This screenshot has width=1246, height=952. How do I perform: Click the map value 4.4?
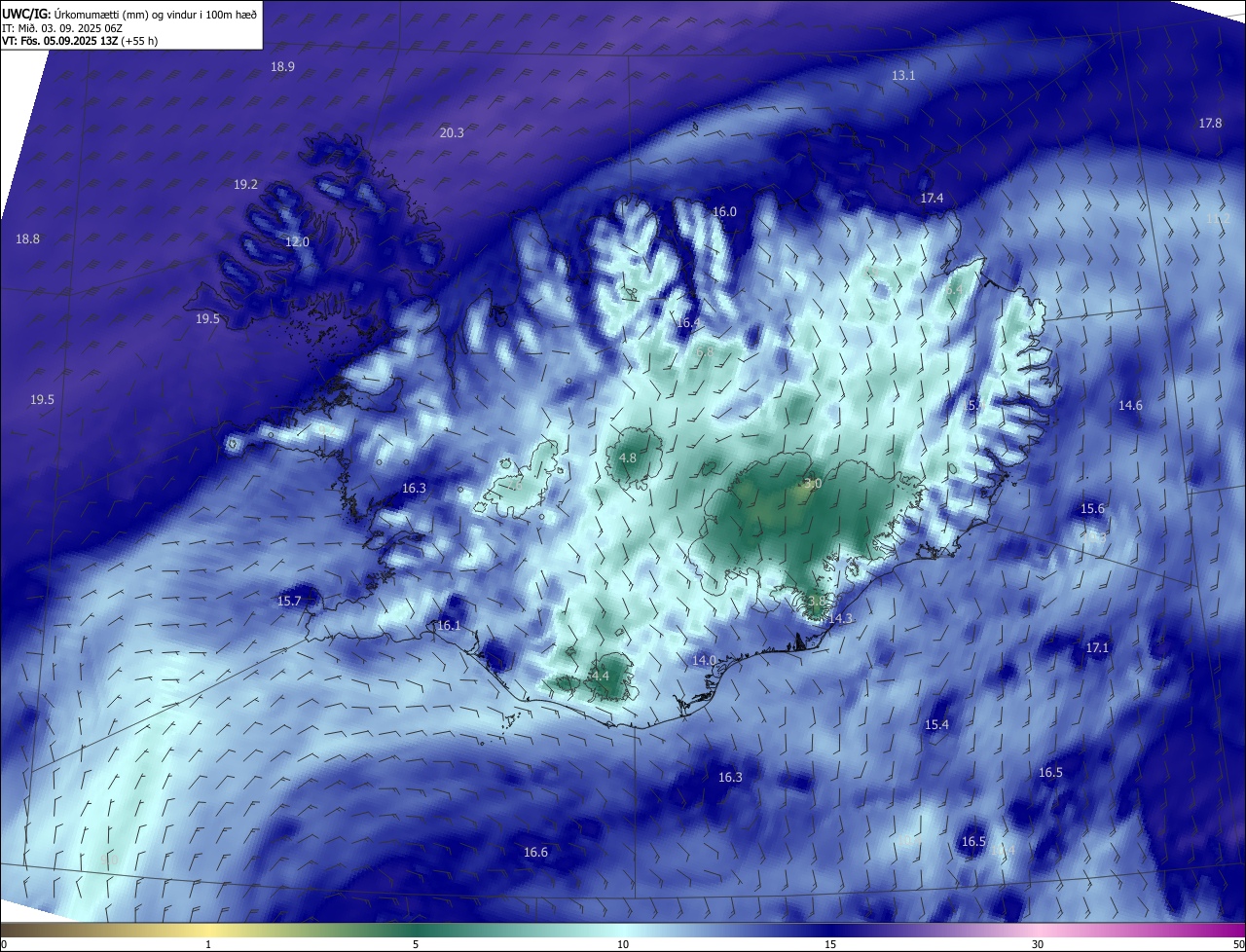coord(600,675)
